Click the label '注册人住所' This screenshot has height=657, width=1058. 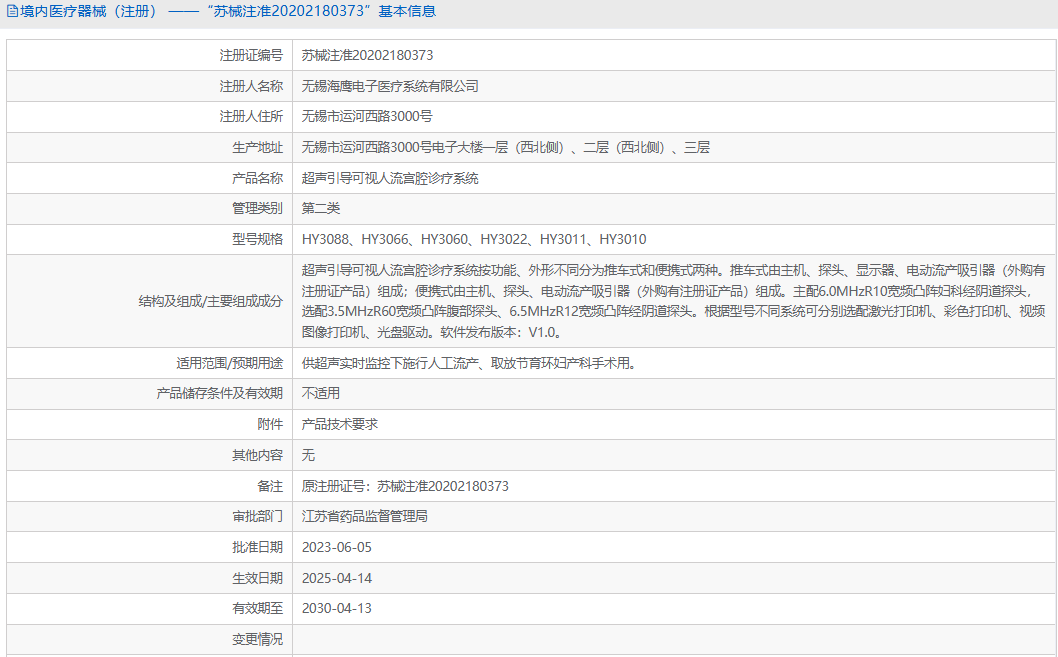pyautogui.click(x=251, y=117)
